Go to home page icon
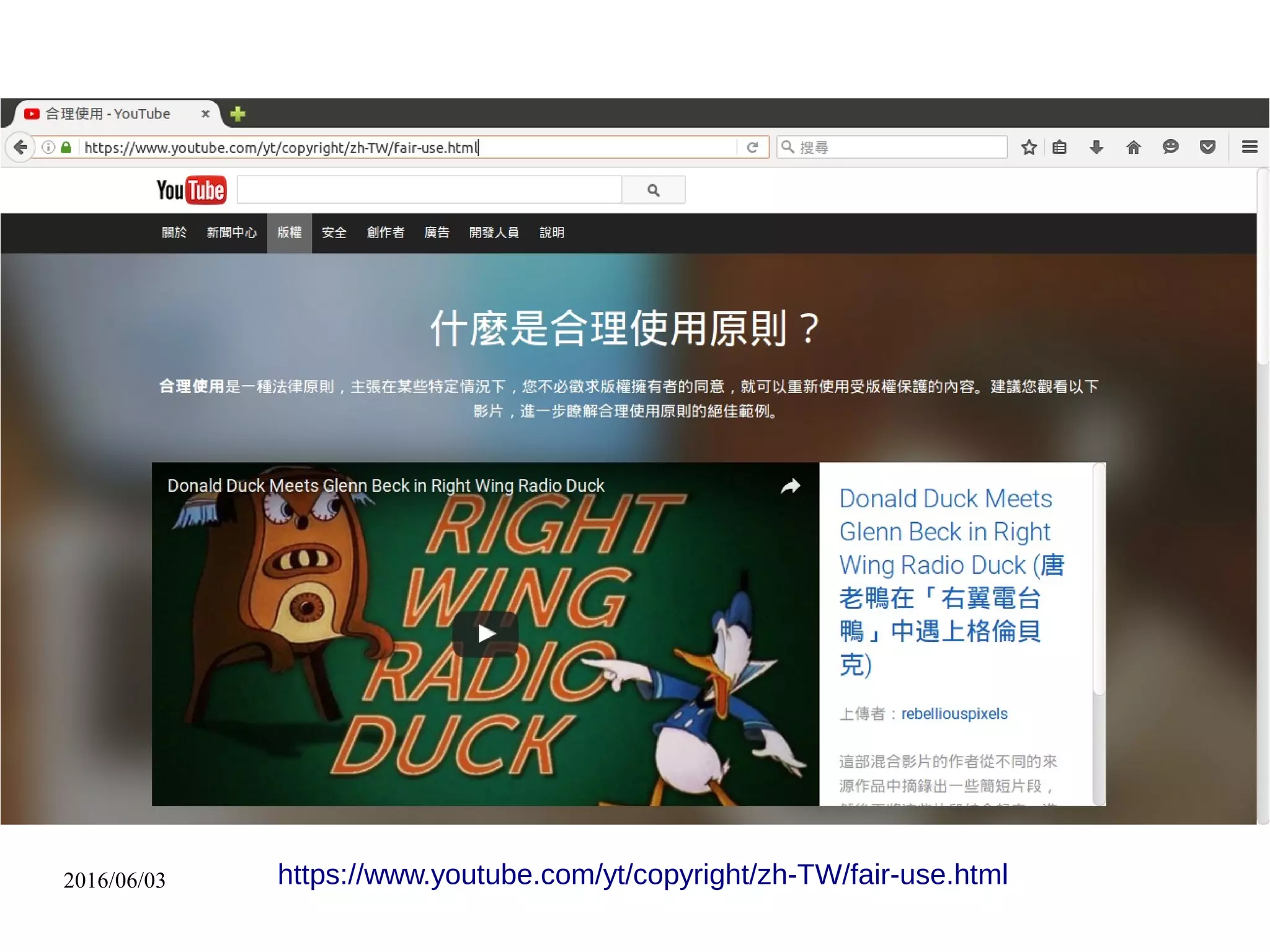 (1134, 148)
